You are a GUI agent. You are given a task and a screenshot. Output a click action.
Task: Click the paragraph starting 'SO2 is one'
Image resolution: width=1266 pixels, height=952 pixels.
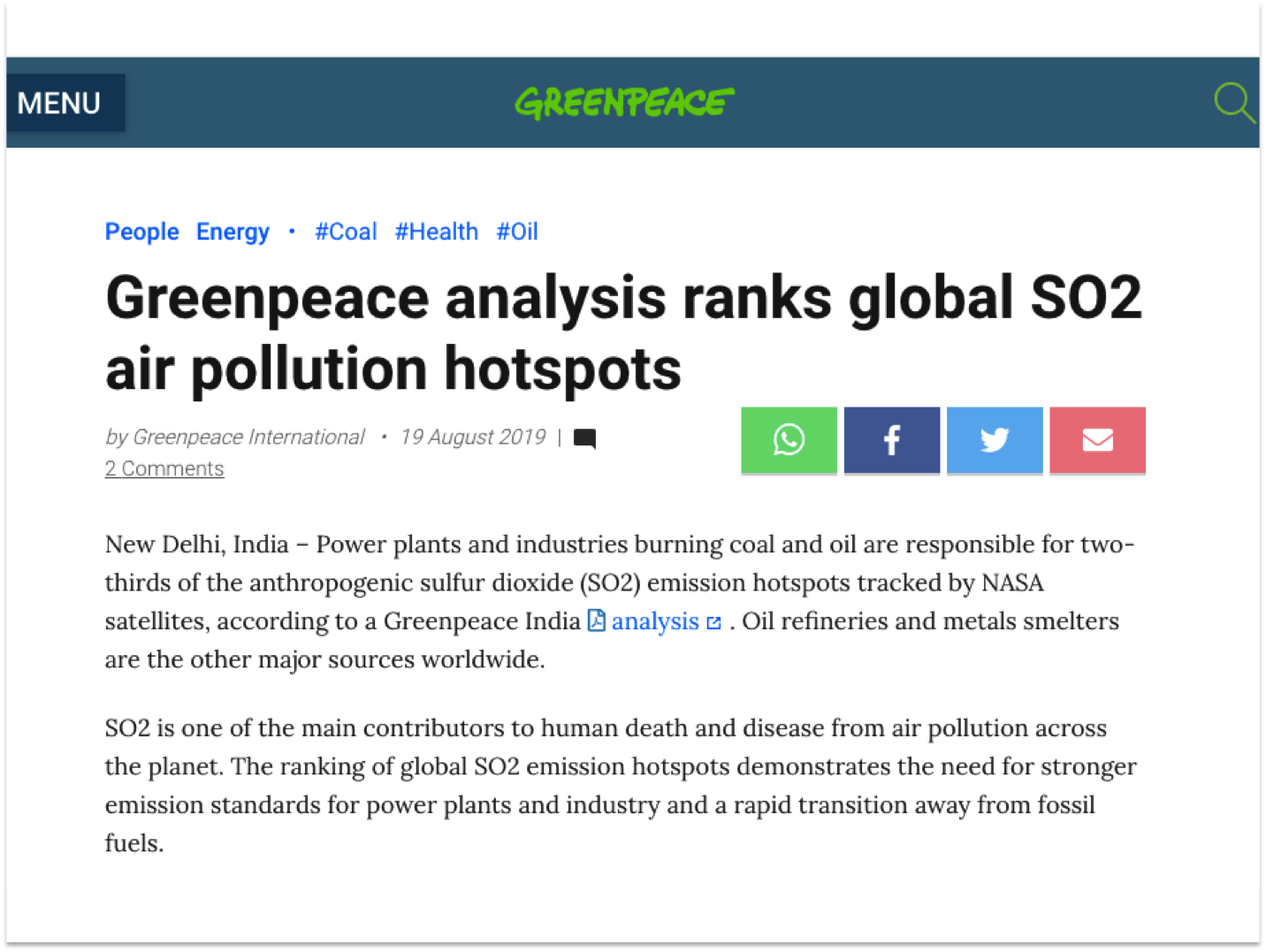[621, 785]
